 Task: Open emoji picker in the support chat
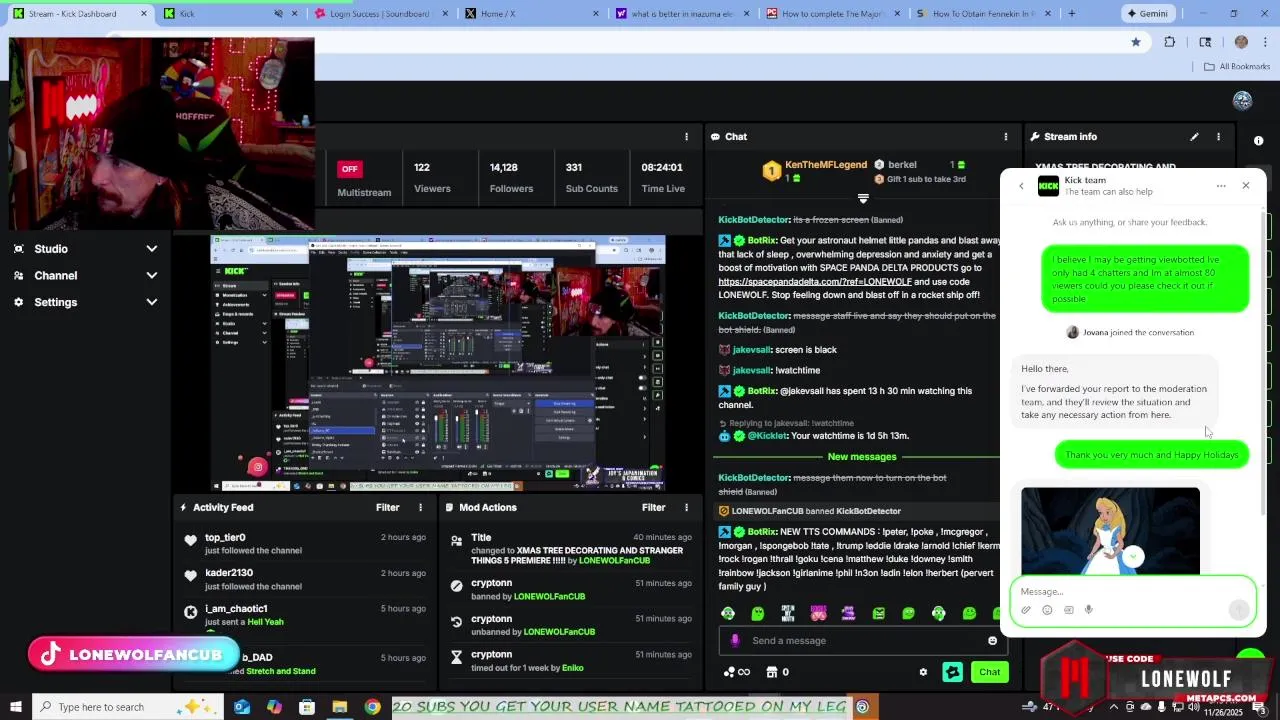1047,610
